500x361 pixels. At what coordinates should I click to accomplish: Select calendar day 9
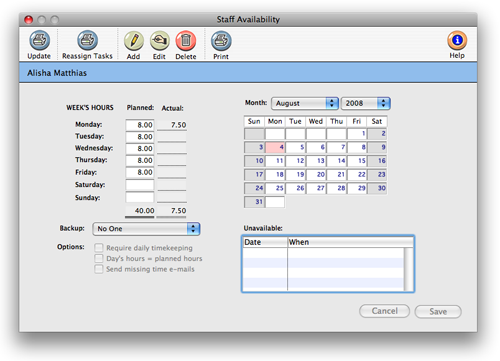tap(377, 147)
